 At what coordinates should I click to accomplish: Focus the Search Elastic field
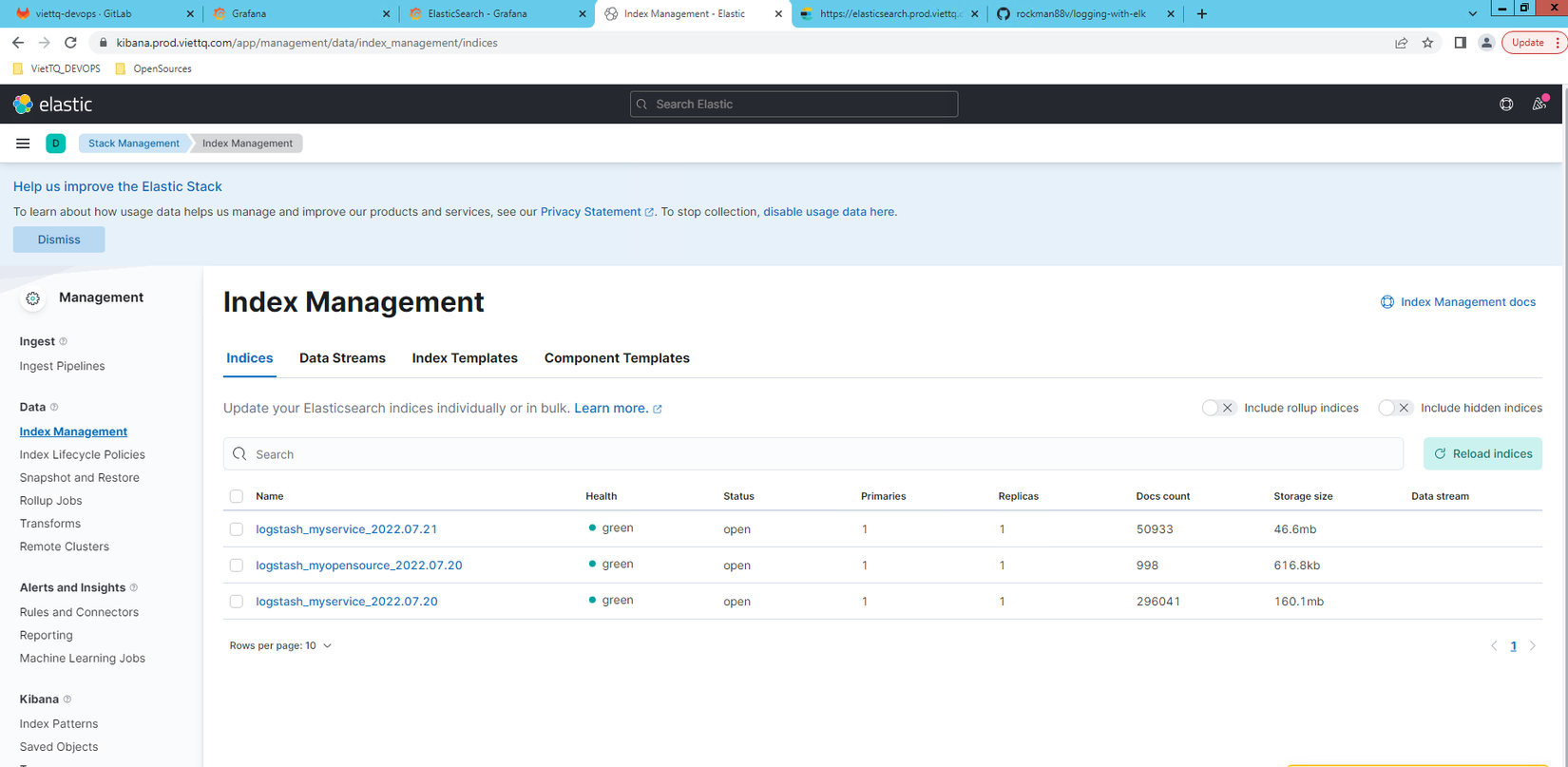[794, 105]
